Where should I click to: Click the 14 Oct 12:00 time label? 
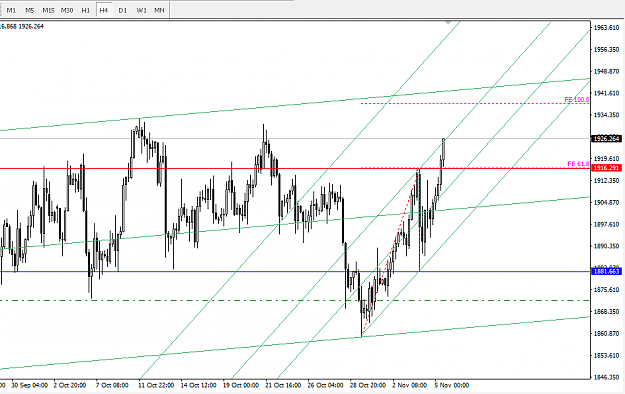click(x=198, y=385)
